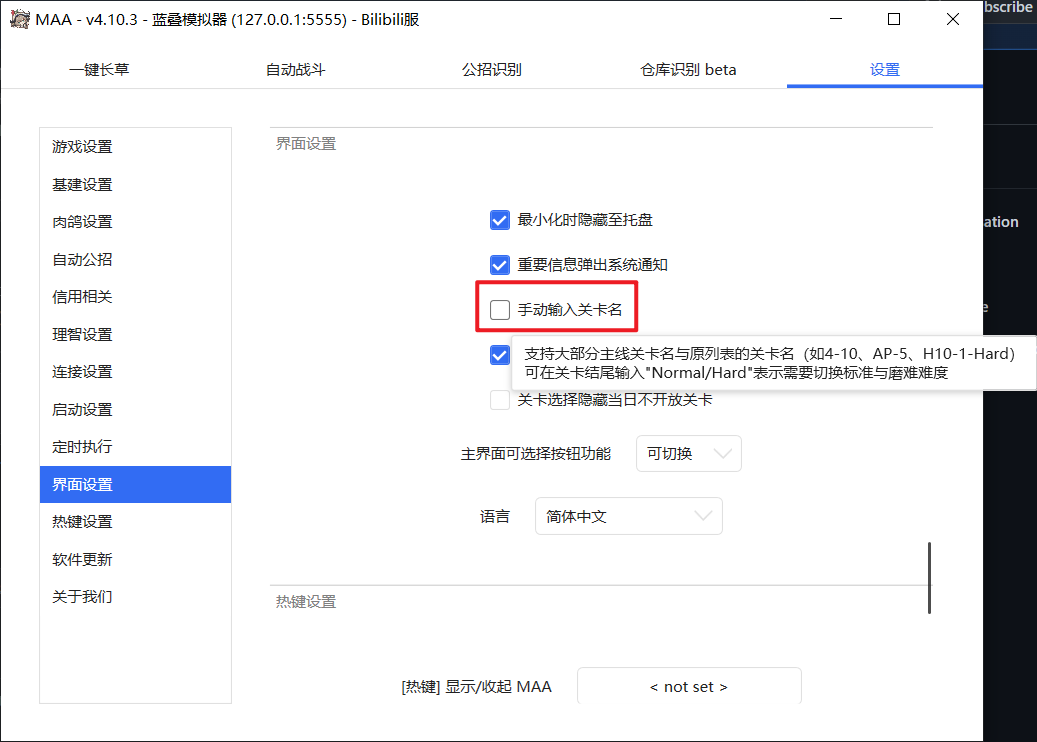Screen dimensions: 1037x742
Task: Open the 一键长草 tab
Action: [x=99, y=69]
